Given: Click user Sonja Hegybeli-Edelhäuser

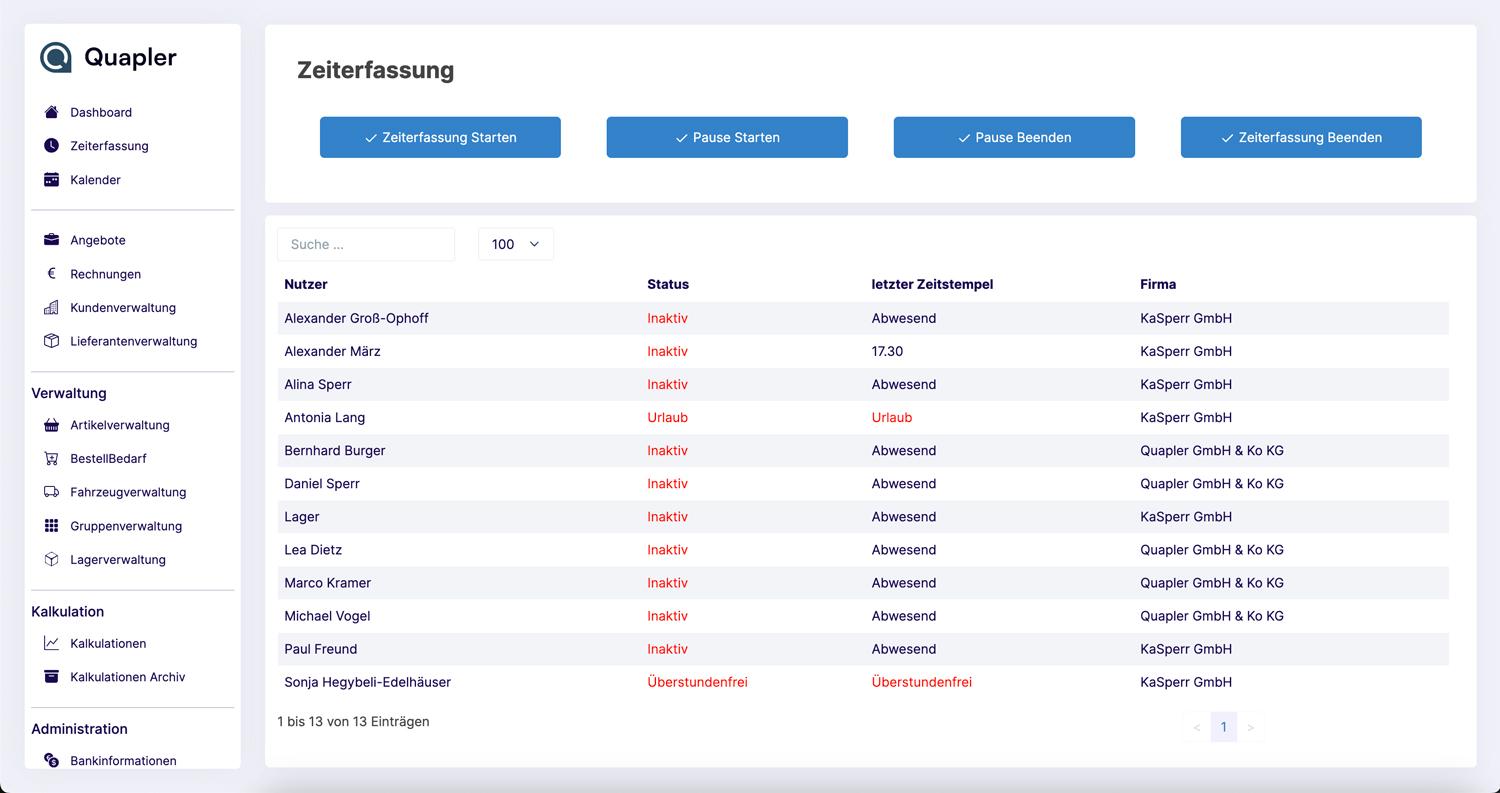Looking at the screenshot, I should tap(368, 681).
